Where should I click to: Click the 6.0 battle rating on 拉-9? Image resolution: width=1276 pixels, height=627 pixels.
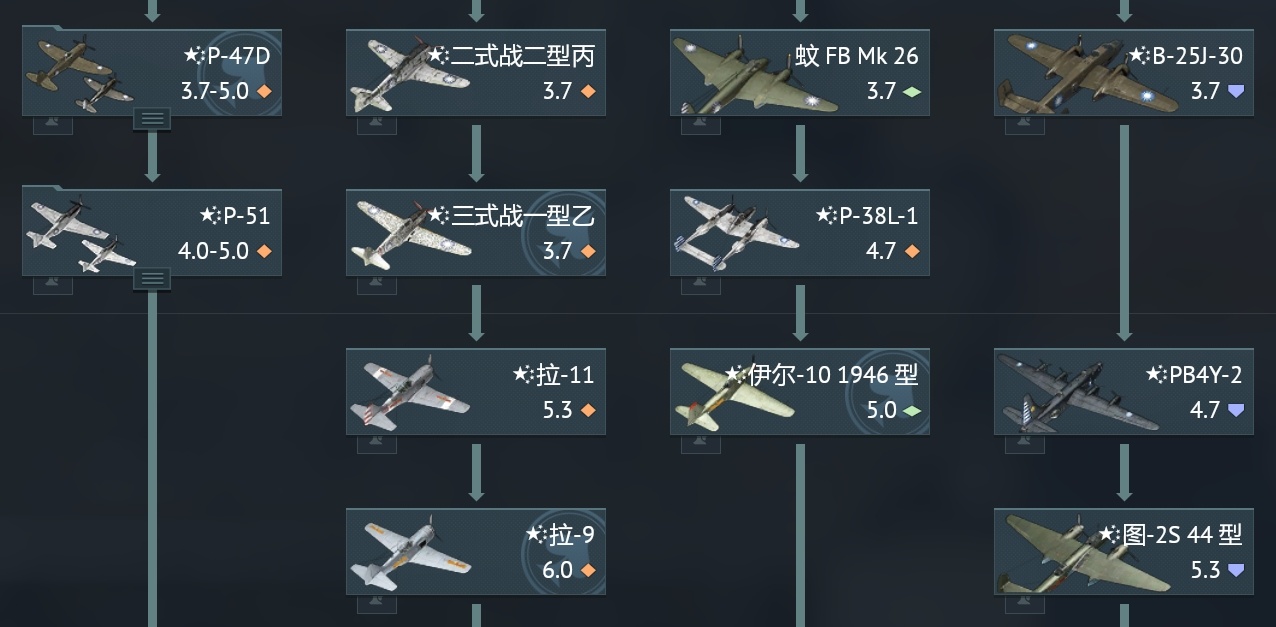[557, 570]
